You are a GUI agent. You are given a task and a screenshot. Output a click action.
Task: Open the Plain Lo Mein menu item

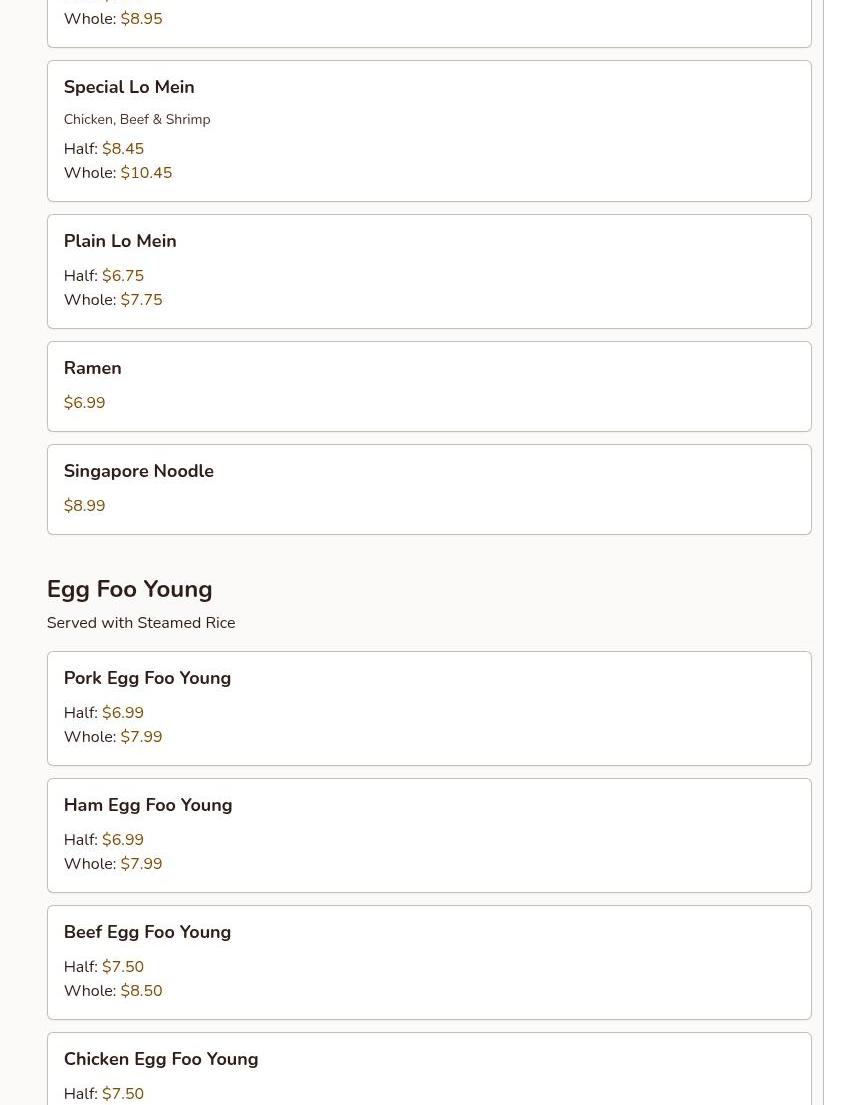pyautogui.click(x=120, y=241)
